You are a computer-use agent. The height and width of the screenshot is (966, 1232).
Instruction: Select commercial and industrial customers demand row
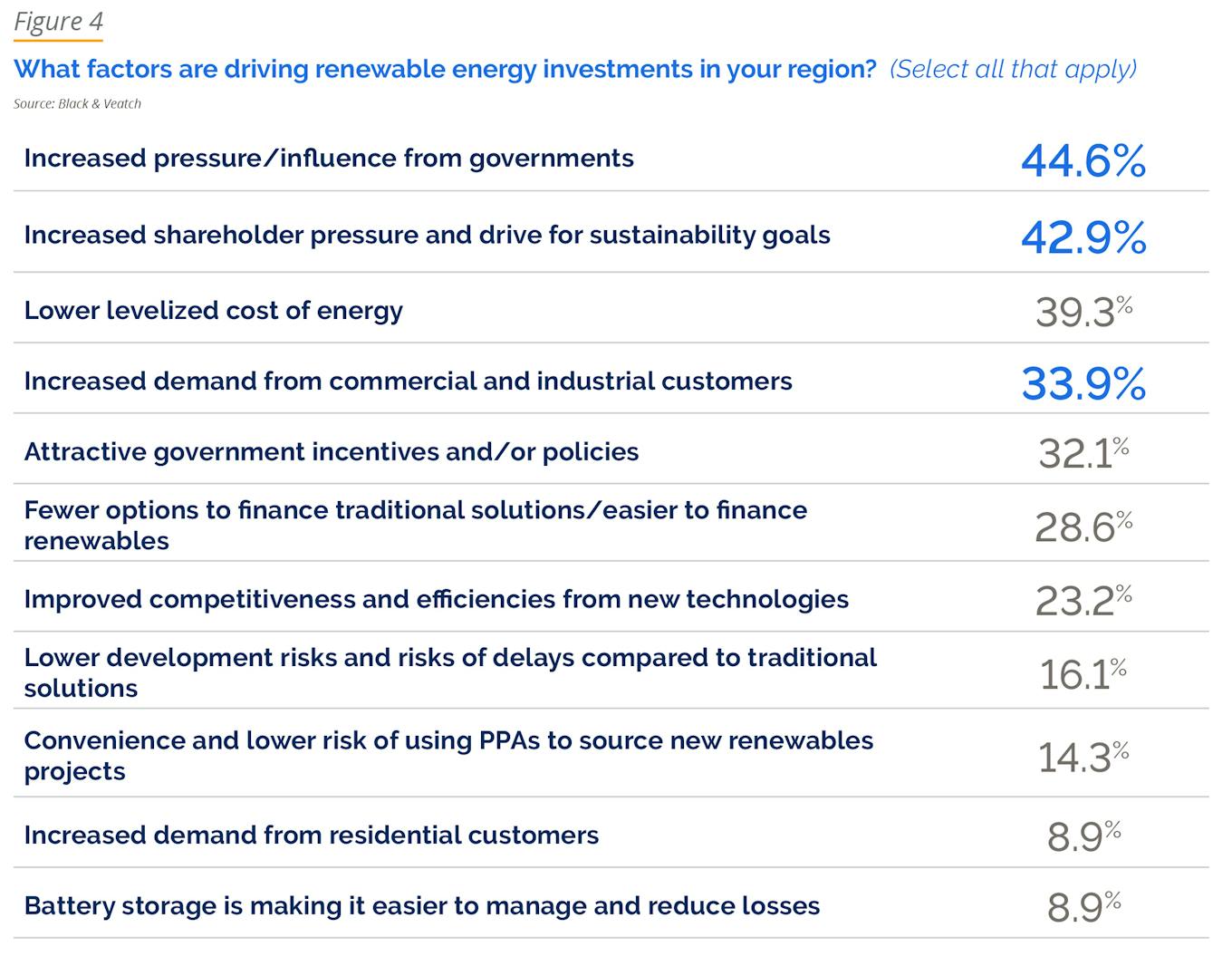click(x=408, y=382)
